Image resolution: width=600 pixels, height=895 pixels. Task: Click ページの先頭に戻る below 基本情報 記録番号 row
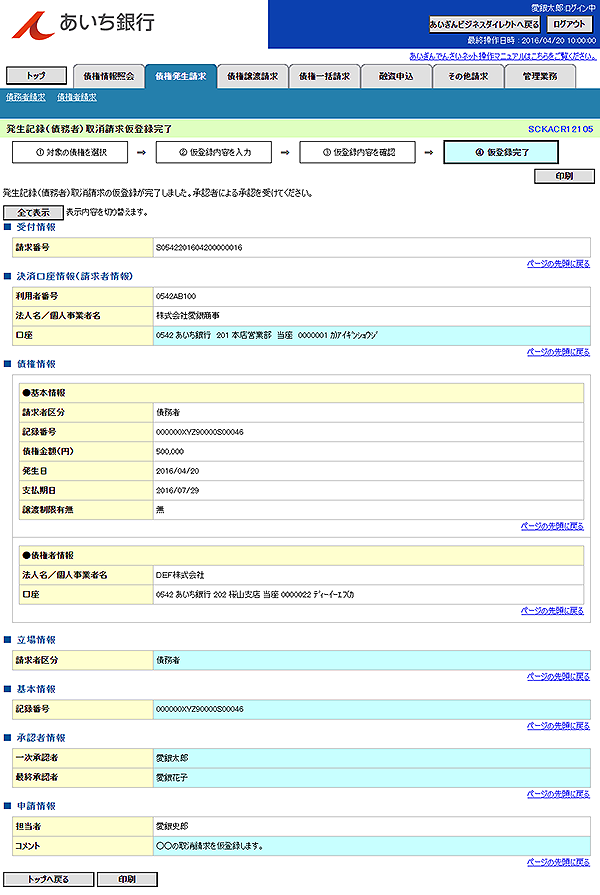click(558, 726)
